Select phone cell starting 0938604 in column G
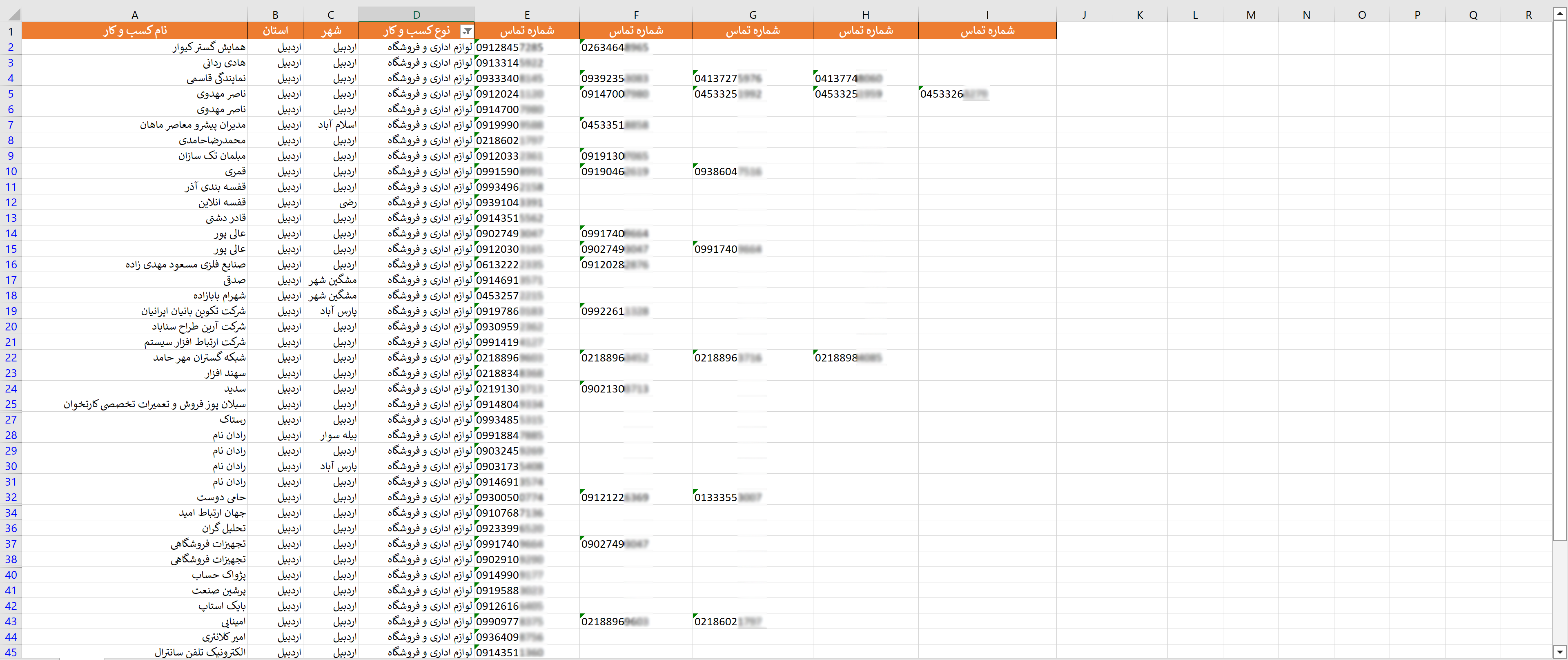1568x660 pixels. click(752, 172)
